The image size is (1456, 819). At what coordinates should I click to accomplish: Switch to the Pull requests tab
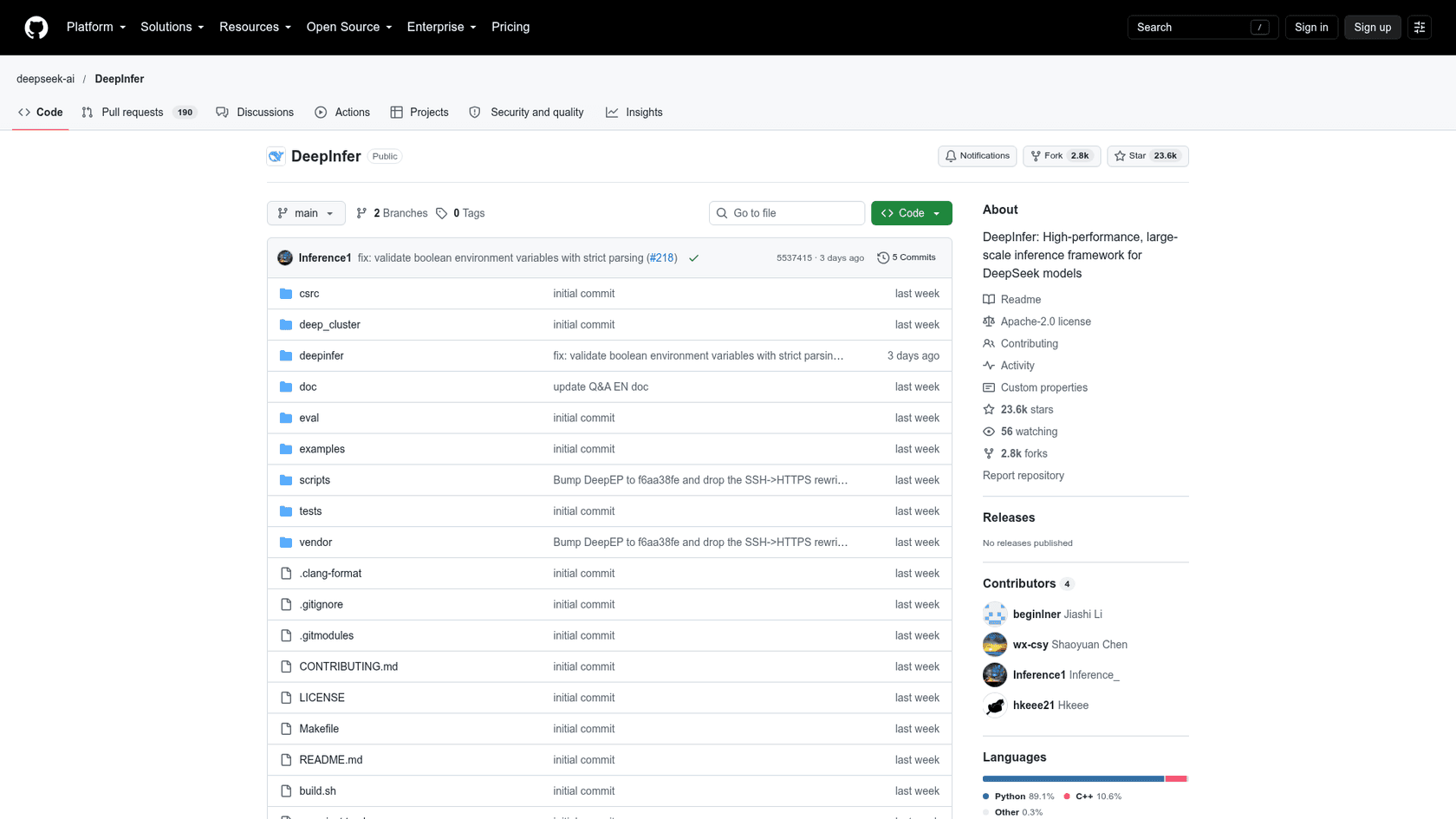[x=139, y=113]
